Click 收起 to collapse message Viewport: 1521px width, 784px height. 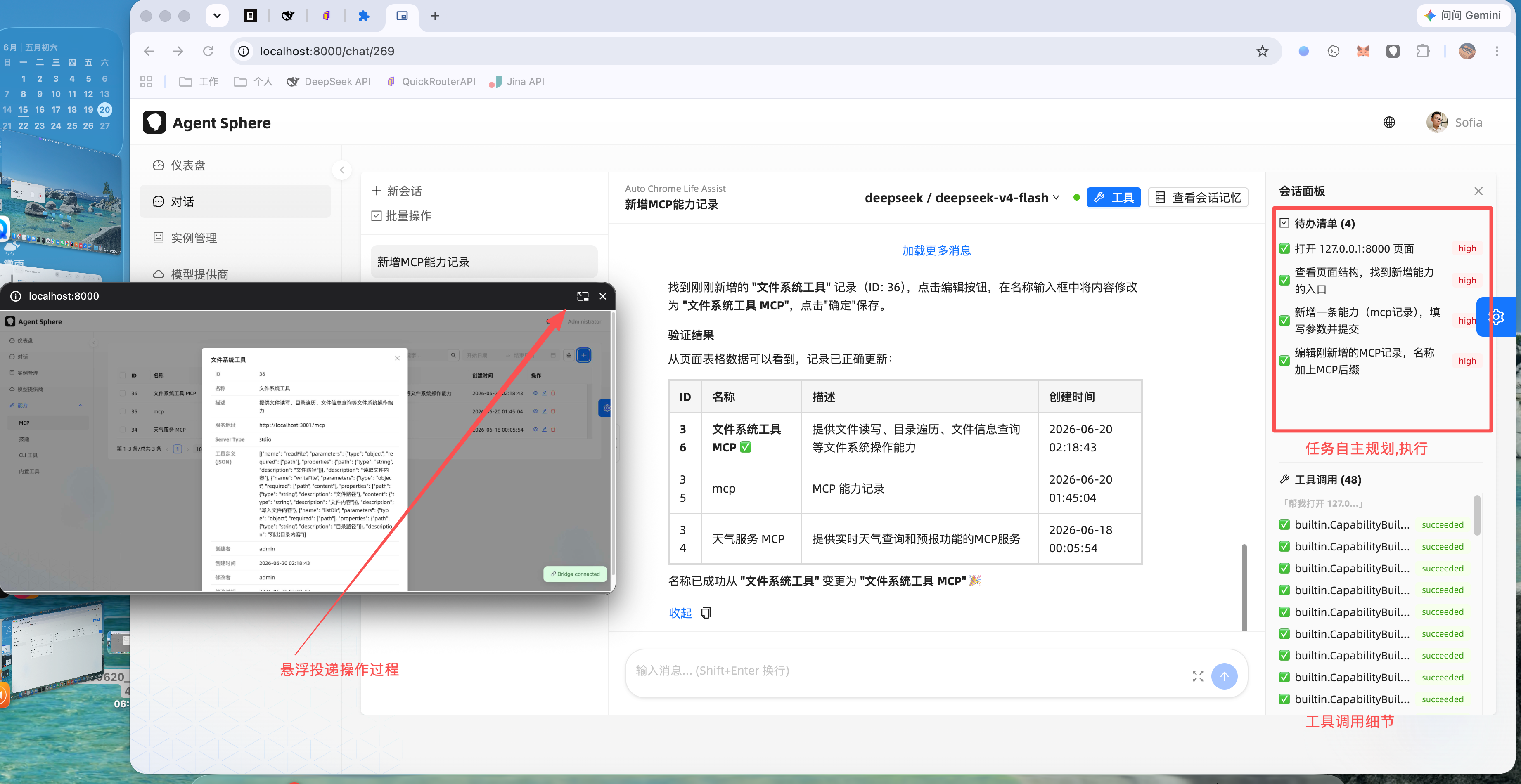(x=680, y=613)
